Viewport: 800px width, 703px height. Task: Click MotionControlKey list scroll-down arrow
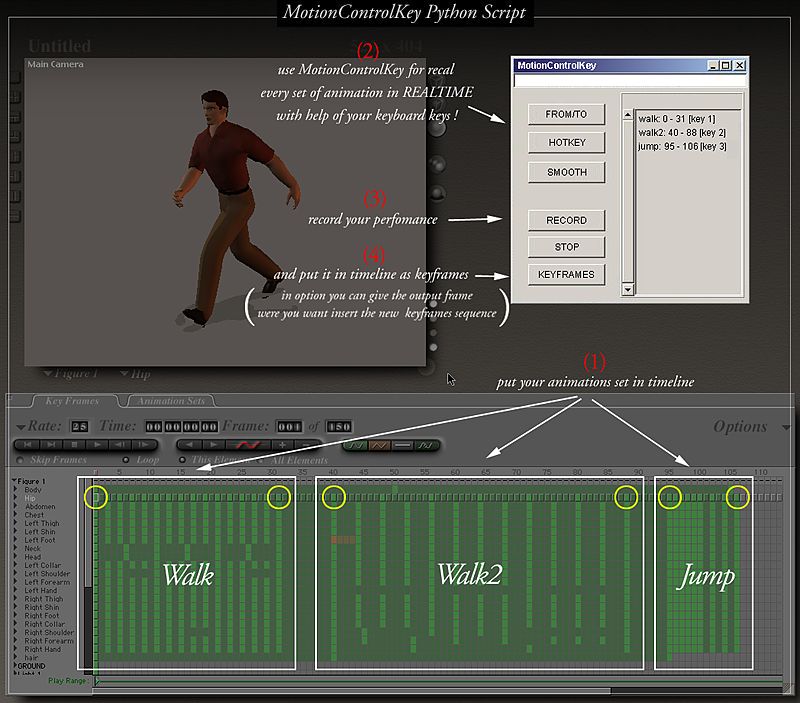coord(628,289)
